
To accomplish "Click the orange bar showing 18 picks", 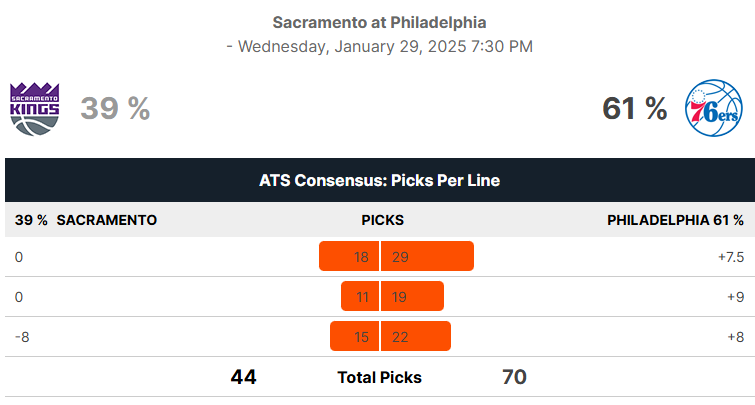I will click(x=349, y=256).
